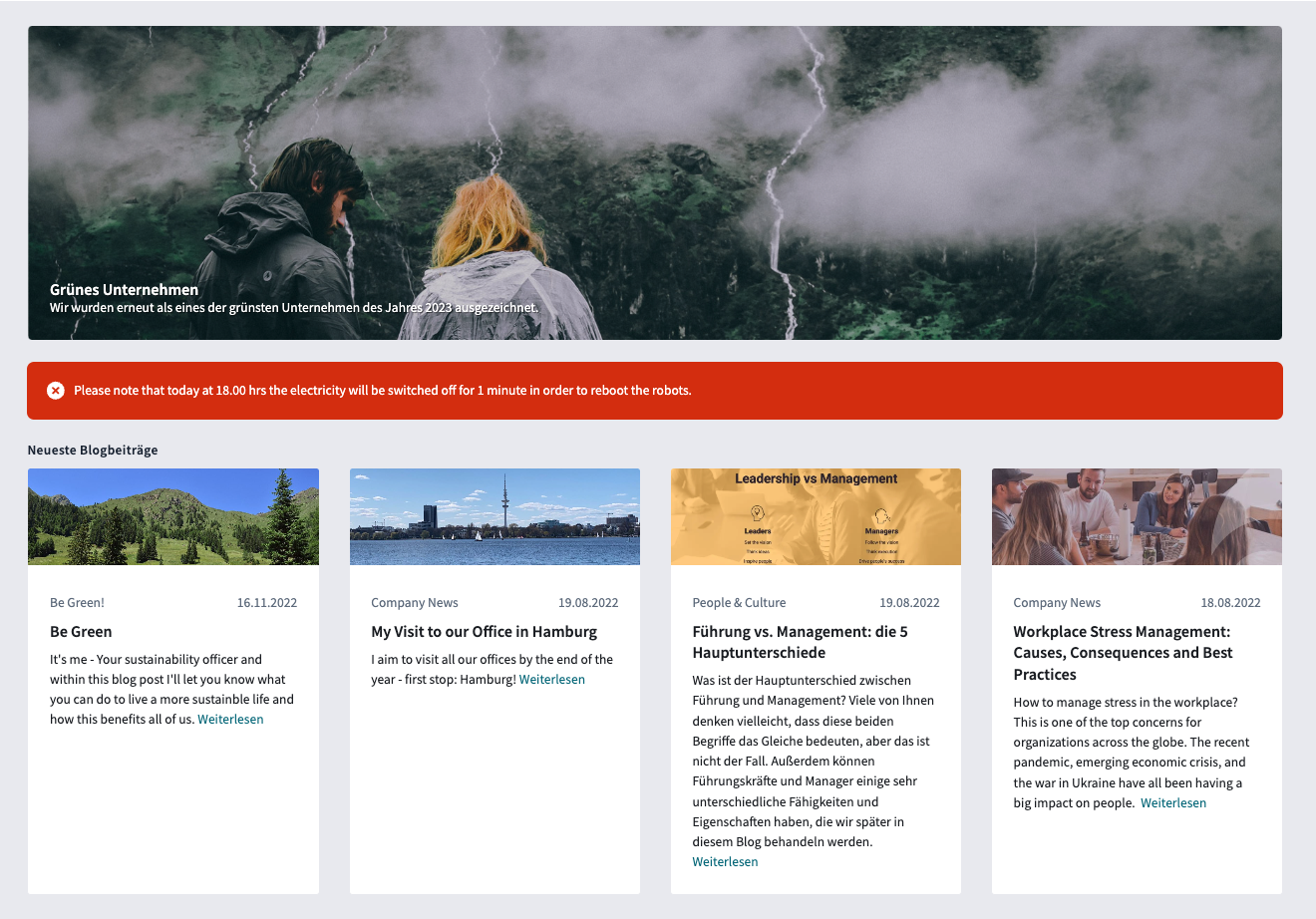The width and height of the screenshot is (1316, 919).
Task: Open "My Visit to our Office in Hamburg"
Action: coord(483,631)
